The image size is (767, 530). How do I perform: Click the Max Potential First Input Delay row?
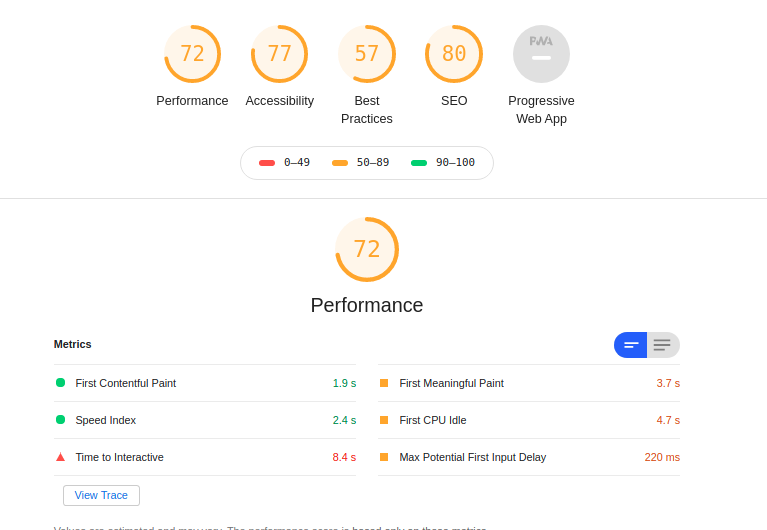[529, 457]
